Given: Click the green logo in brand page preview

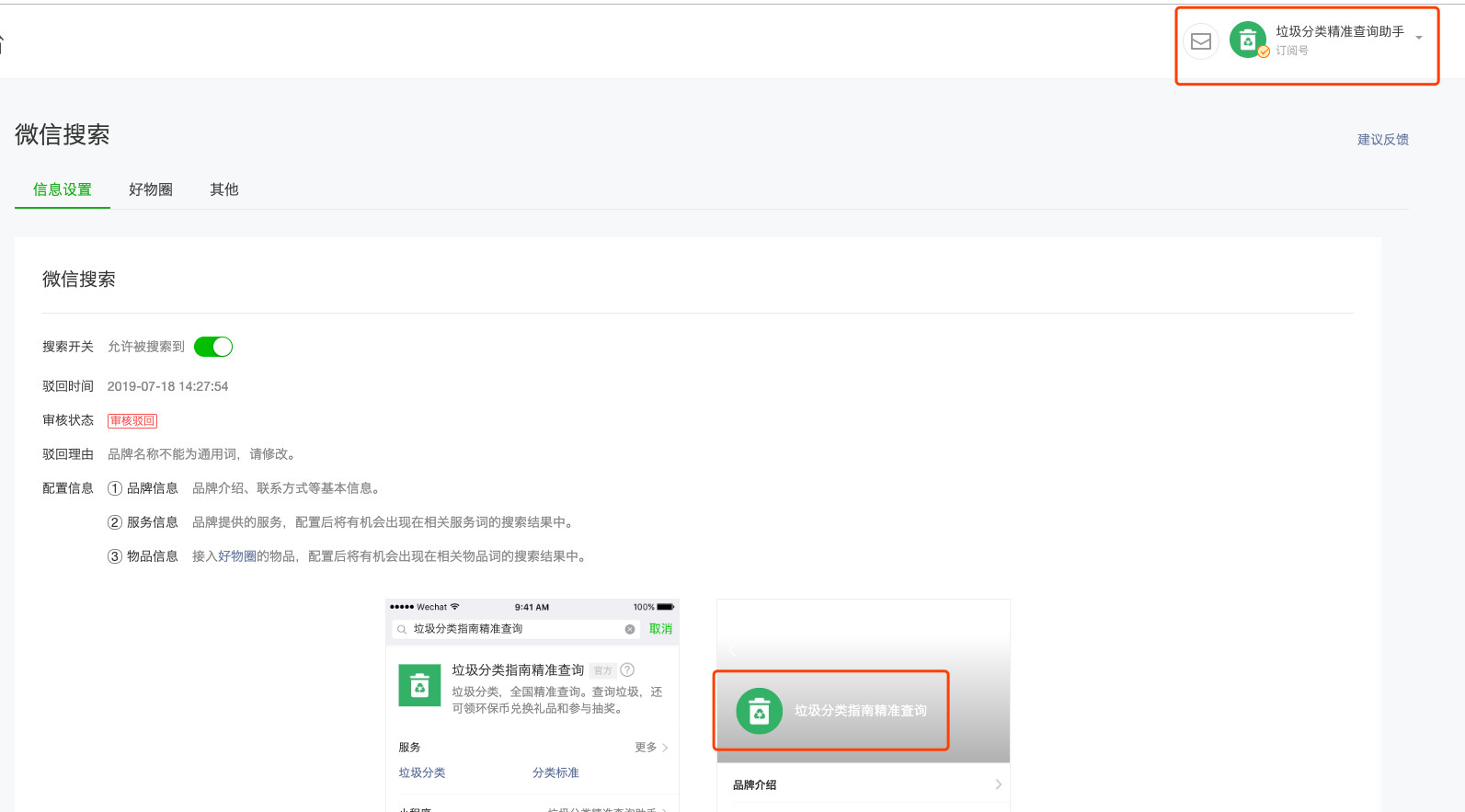Looking at the screenshot, I should click(x=759, y=711).
